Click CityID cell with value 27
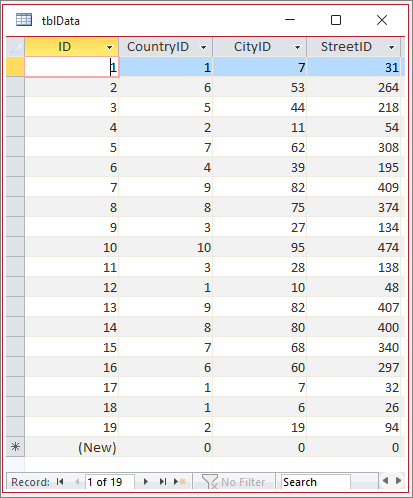Image resolution: width=413 pixels, height=498 pixels. click(259, 227)
